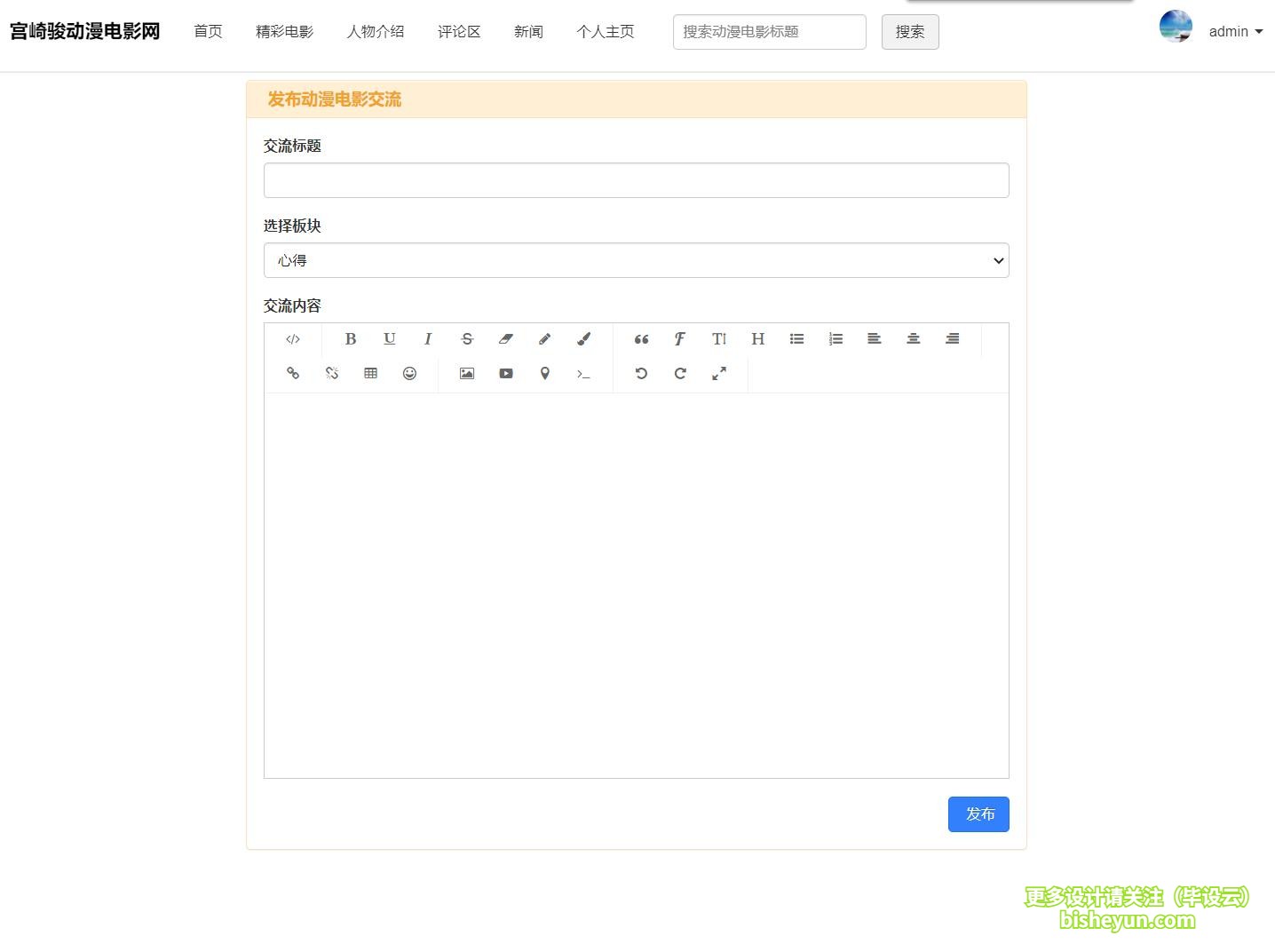Insert a table into content
This screenshot has width=1275, height=952.
(x=370, y=374)
